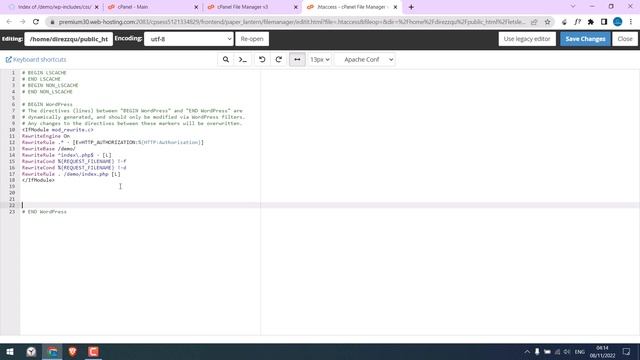This screenshot has width=640, height=360.
Task: Show hidden system tray icons
Action: point(527,352)
